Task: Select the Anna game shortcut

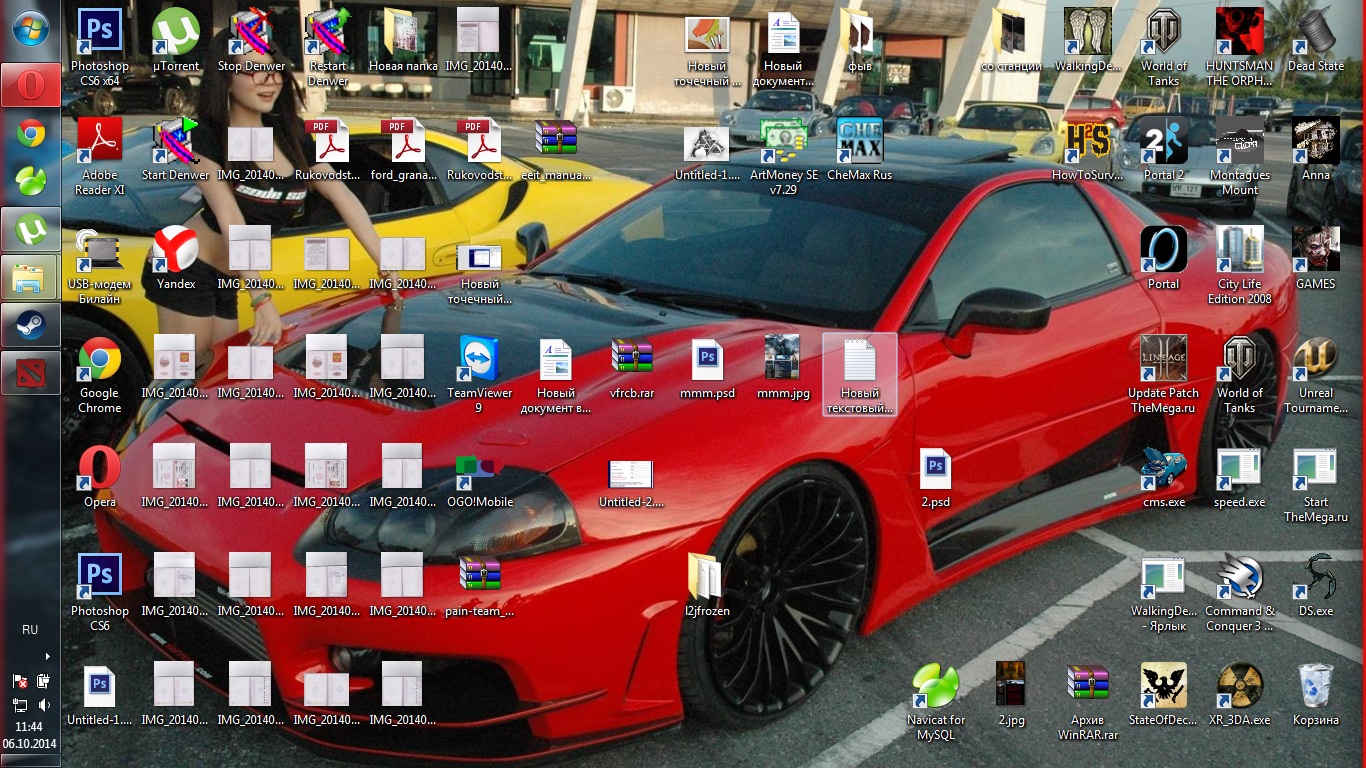Action: (x=1315, y=149)
